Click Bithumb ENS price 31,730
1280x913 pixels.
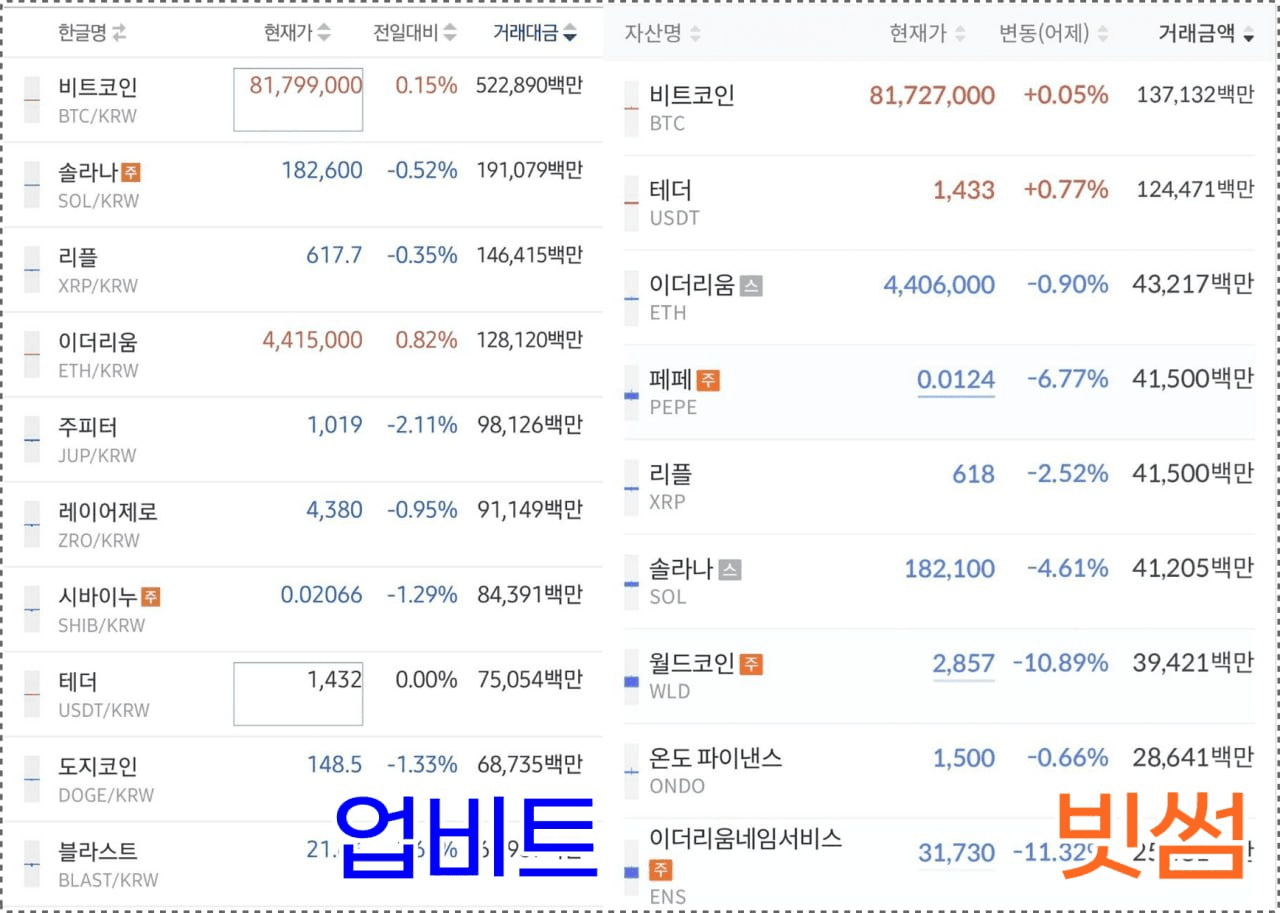click(x=957, y=853)
